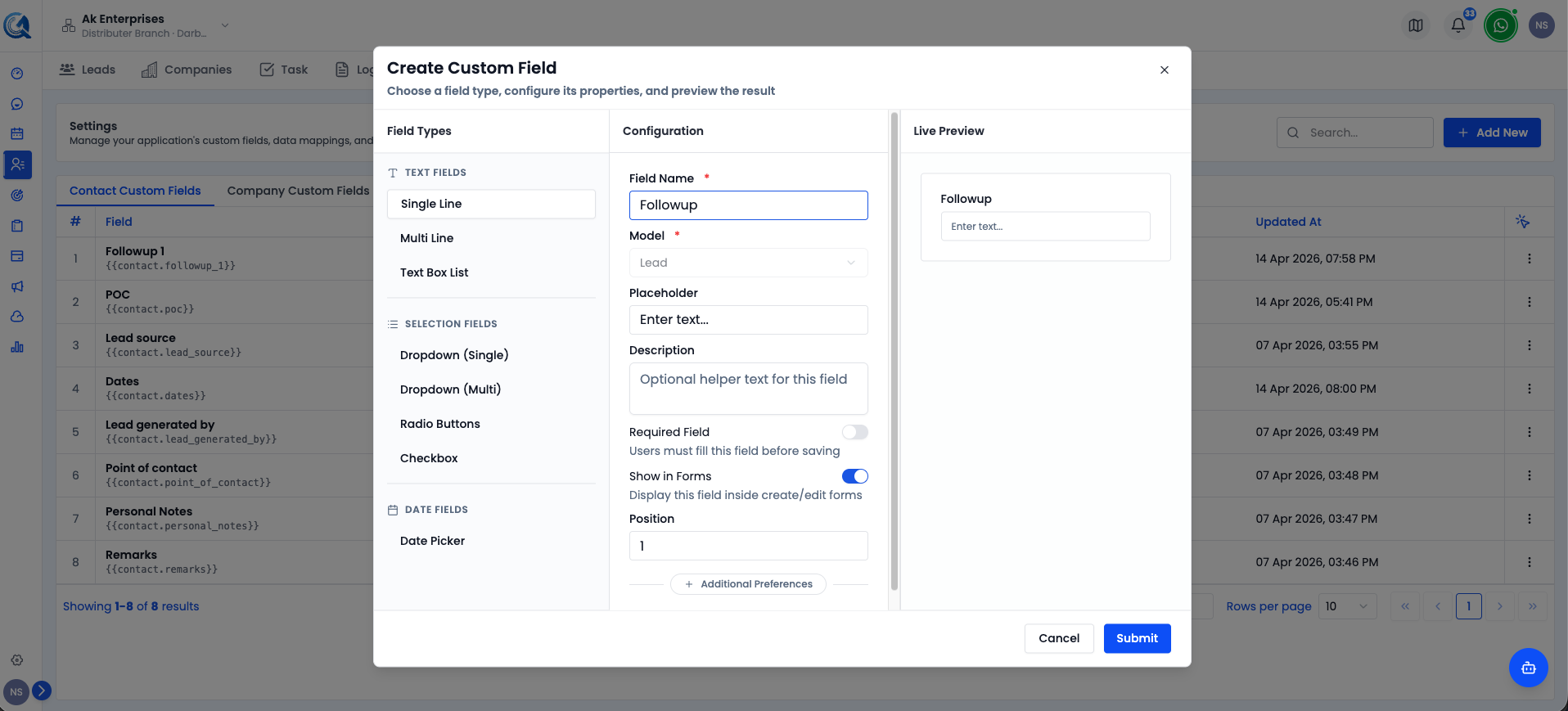Image resolution: width=1568 pixels, height=711 pixels.
Task: Click the Search box in Settings
Action: (1354, 133)
